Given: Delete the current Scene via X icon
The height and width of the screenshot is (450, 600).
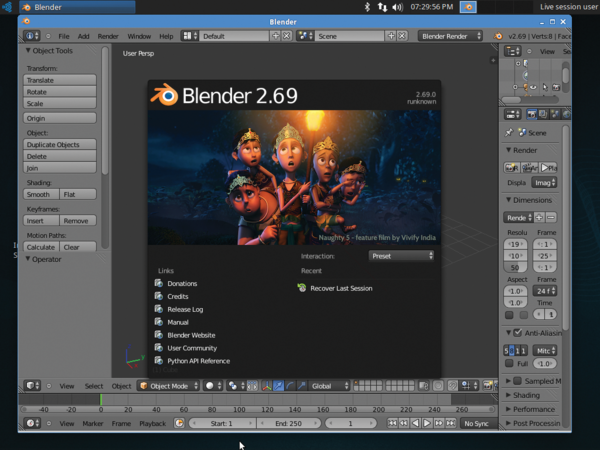Looking at the screenshot, I should tap(402, 36).
